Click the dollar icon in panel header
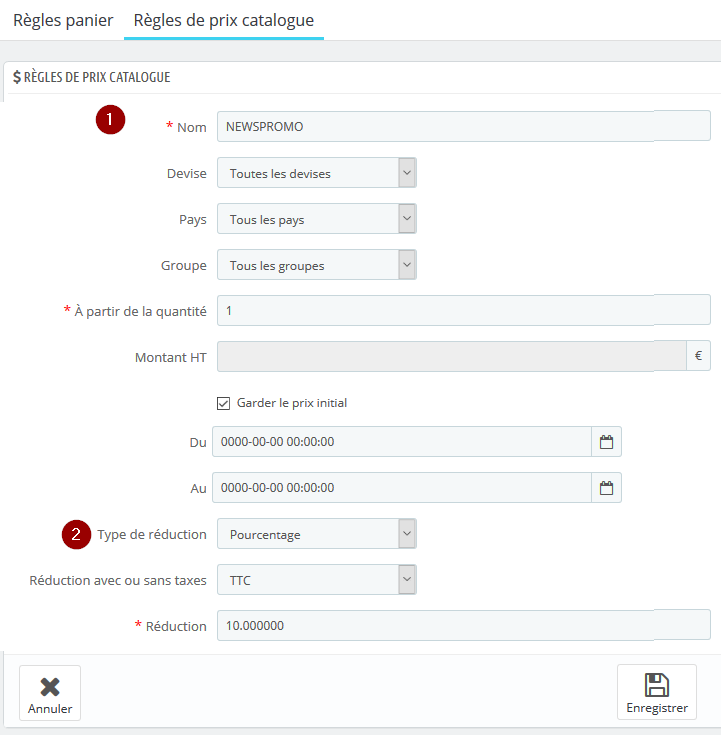Screen dimensions: 721x735 tap(17, 77)
